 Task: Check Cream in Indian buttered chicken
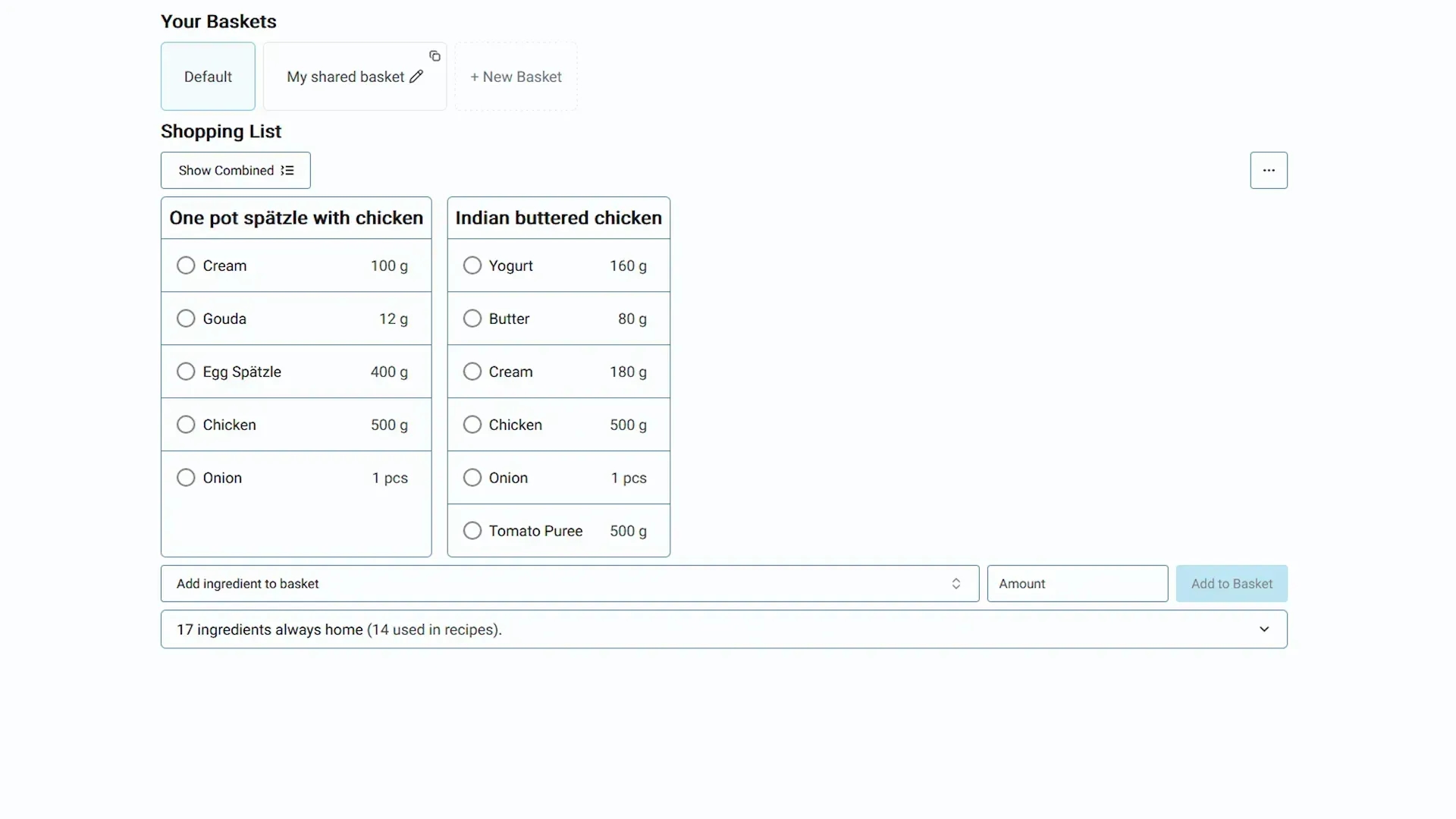472,372
